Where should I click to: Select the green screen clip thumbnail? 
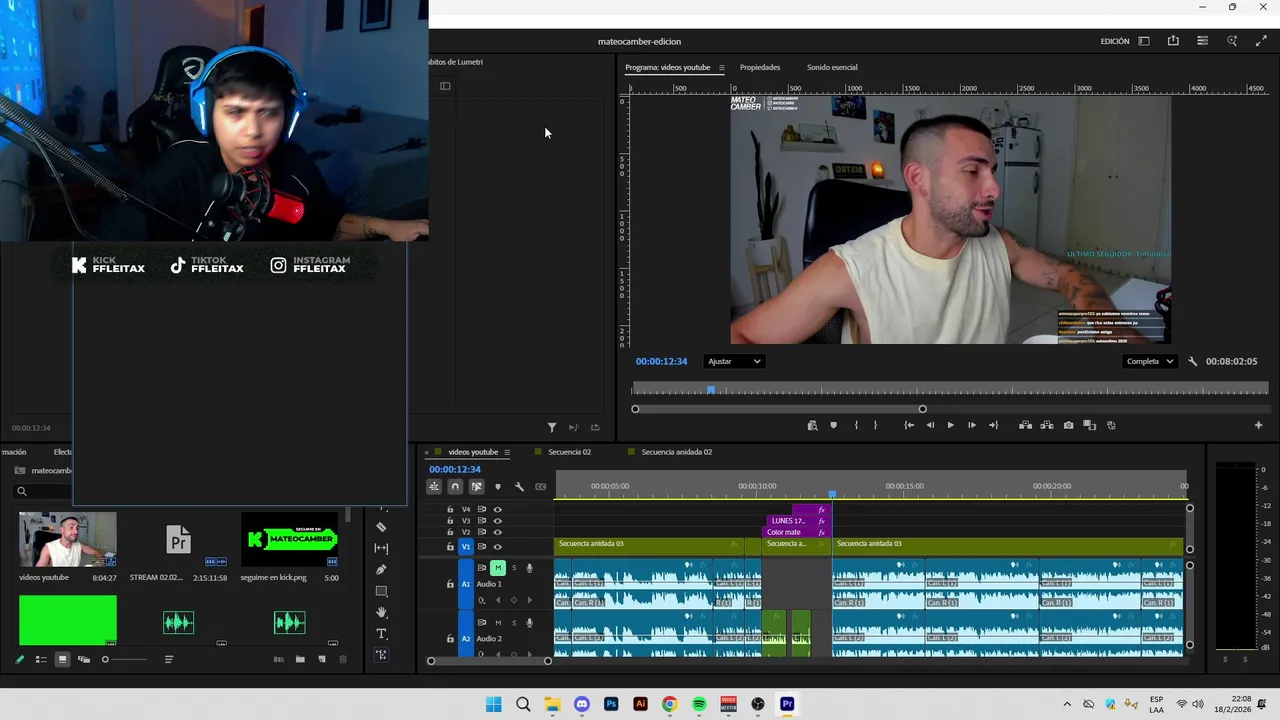tap(67, 620)
